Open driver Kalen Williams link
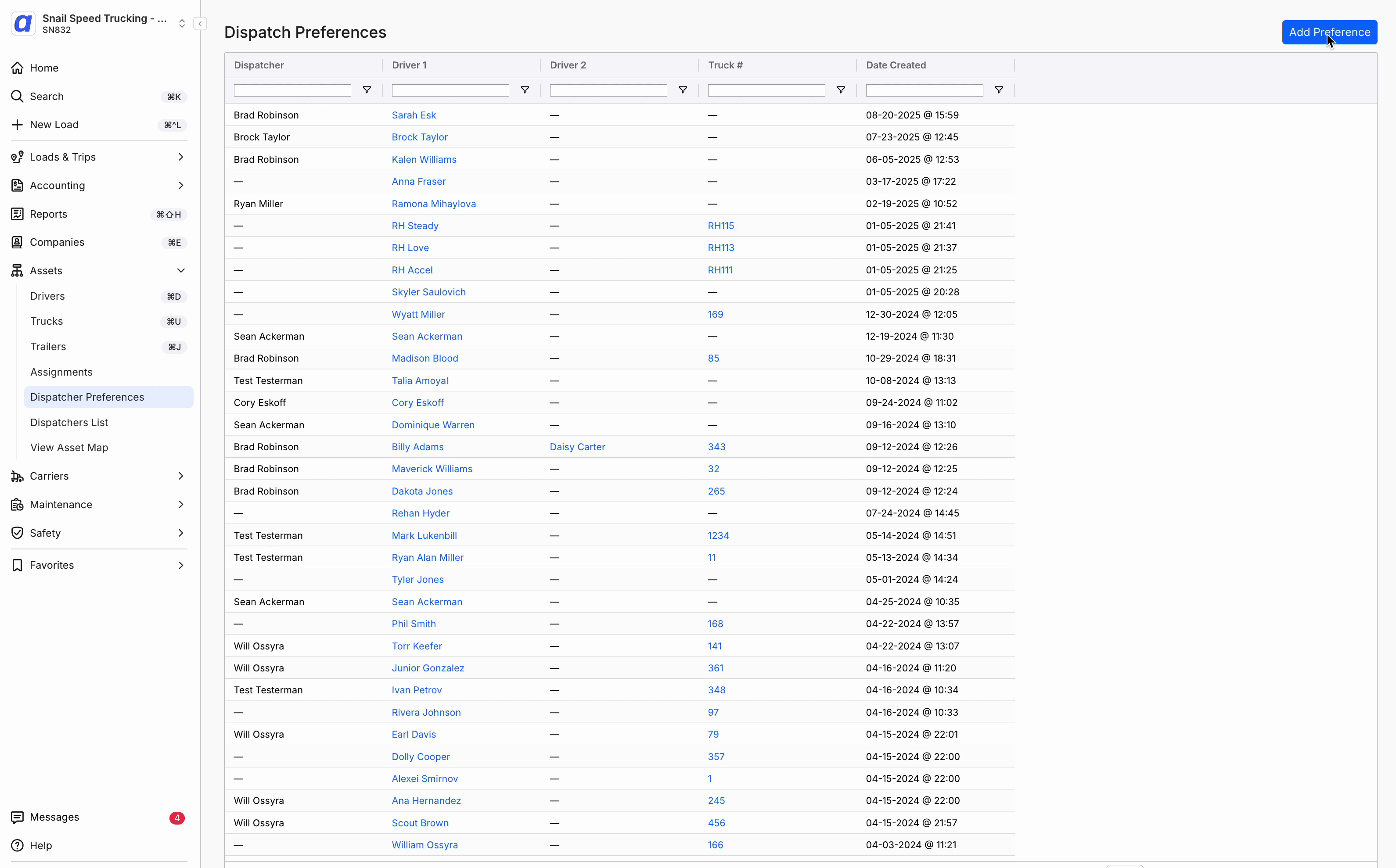The height and width of the screenshot is (868, 1396). coord(424,160)
